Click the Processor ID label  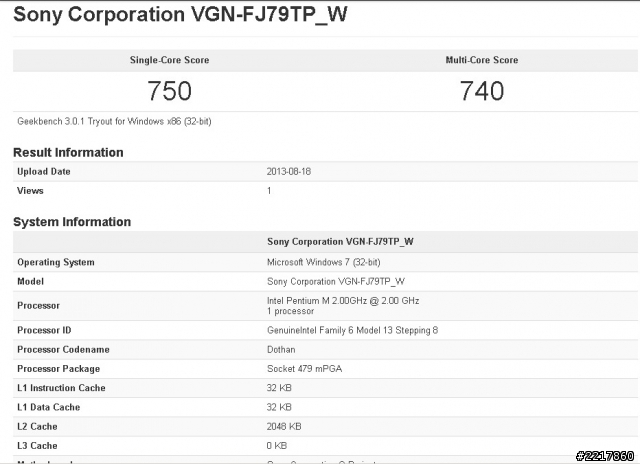point(44,330)
